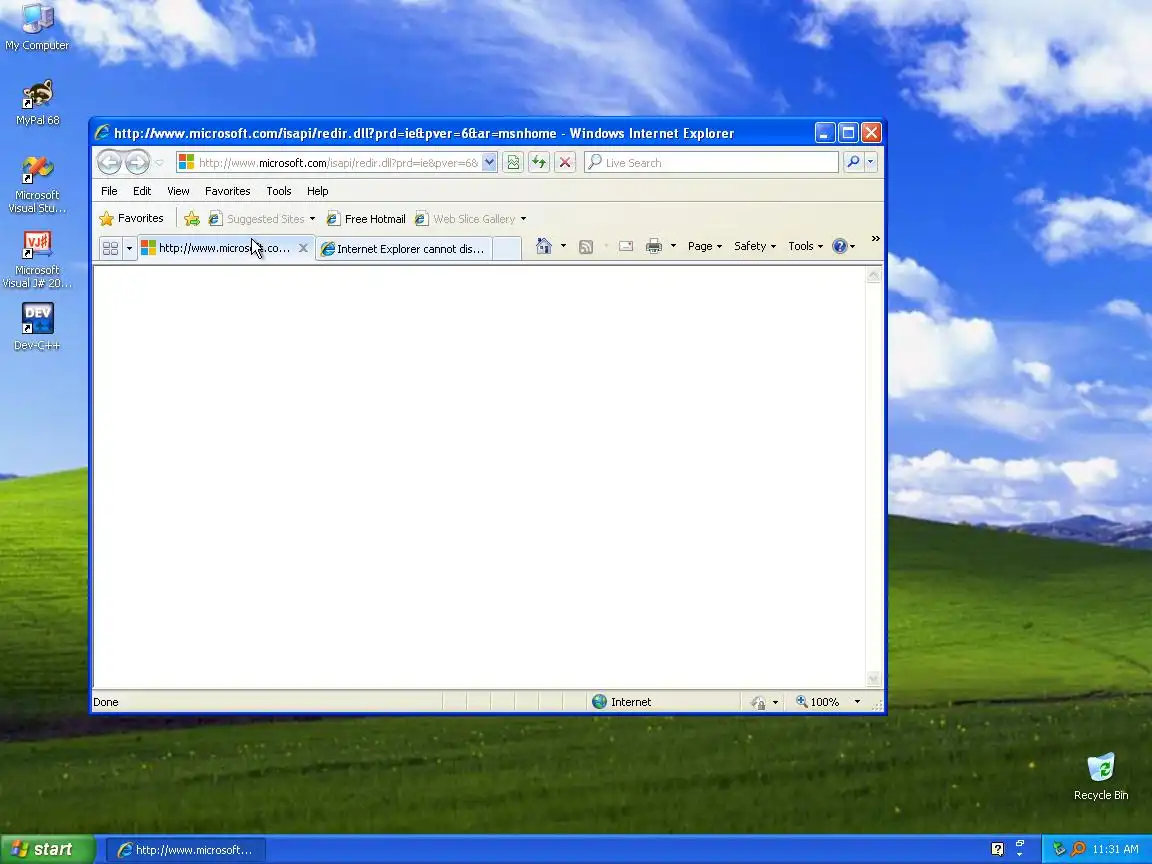This screenshot has height=864, width=1152.
Task: Open the Safety command bar menu
Action: tap(755, 246)
